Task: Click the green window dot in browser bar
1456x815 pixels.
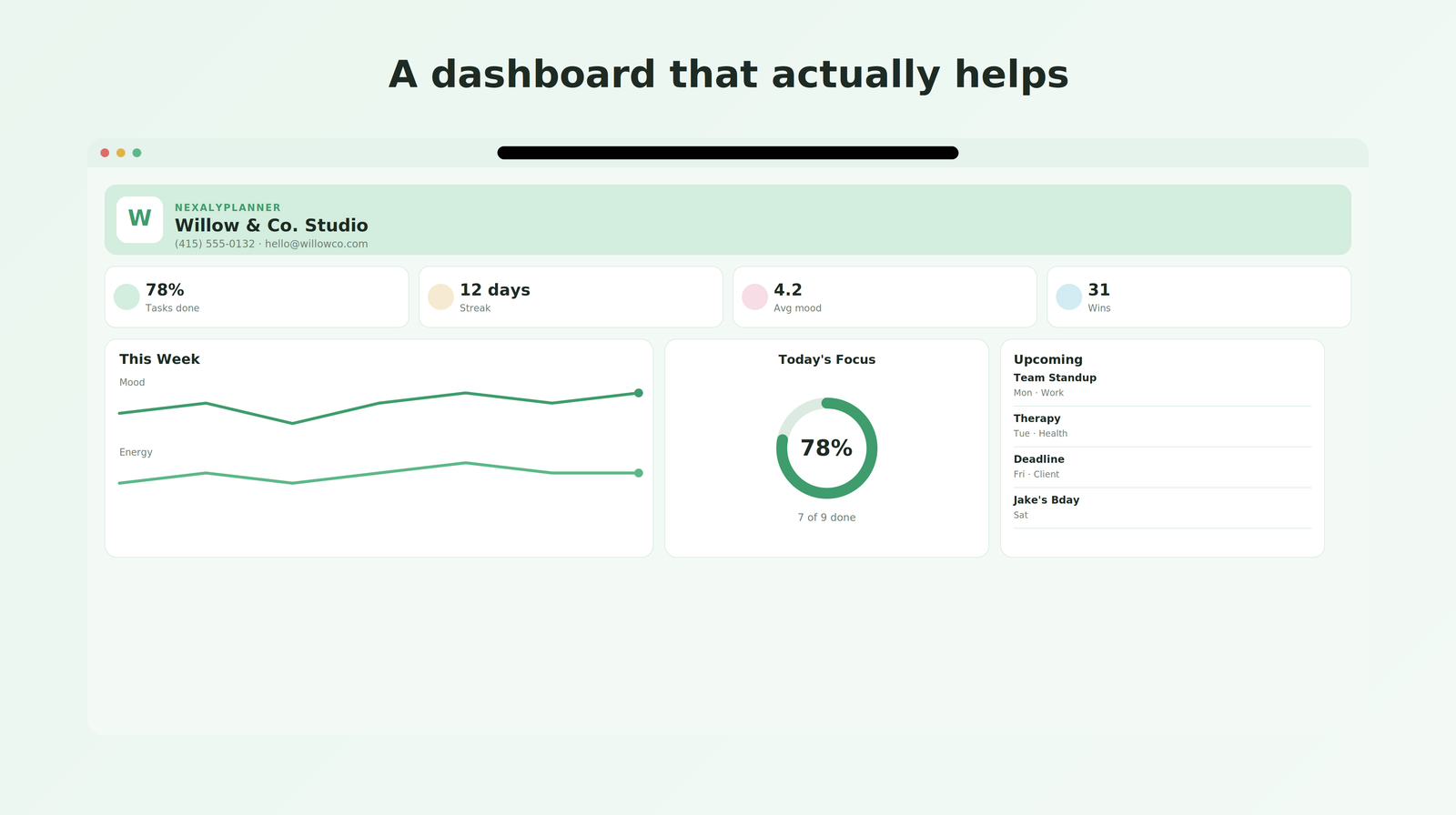Action: click(x=136, y=153)
